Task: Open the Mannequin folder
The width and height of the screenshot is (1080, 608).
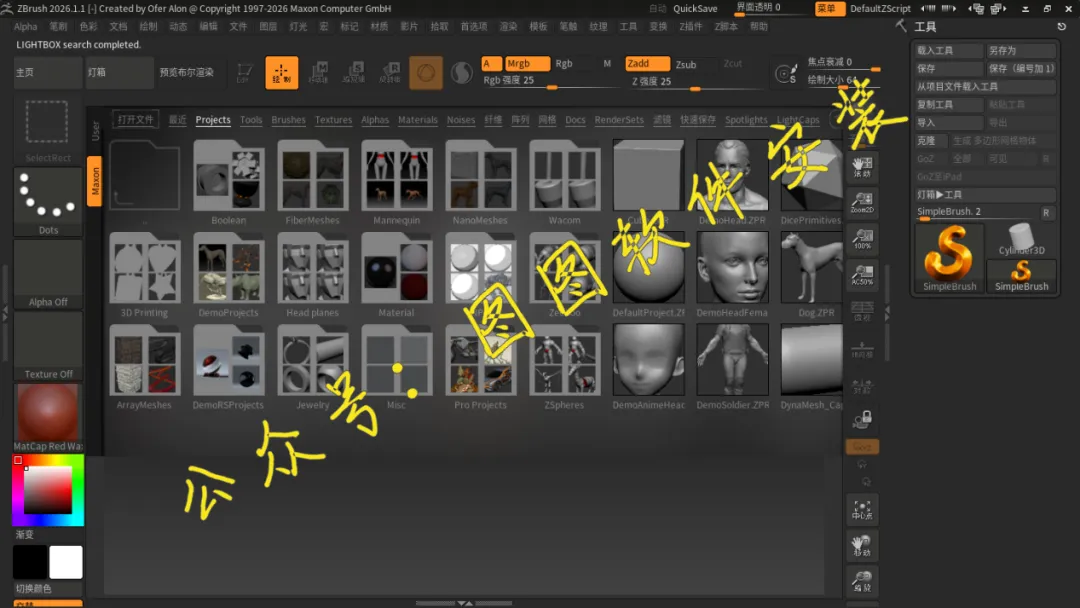Action: coord(397,182)
